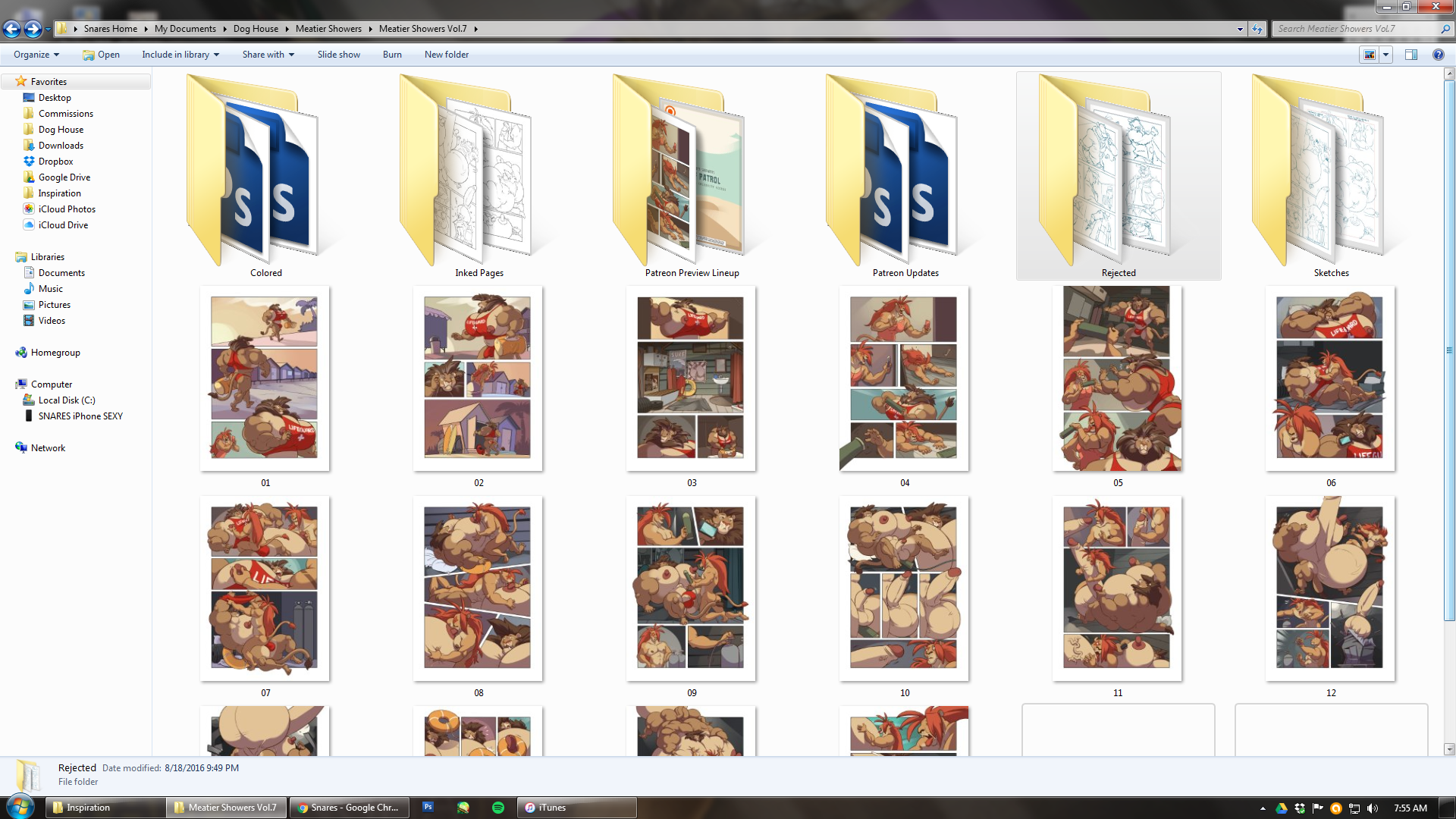Toggle the preview pane button
Viewport: 1456px width, 819px height.
click(x=1410, y=55)
